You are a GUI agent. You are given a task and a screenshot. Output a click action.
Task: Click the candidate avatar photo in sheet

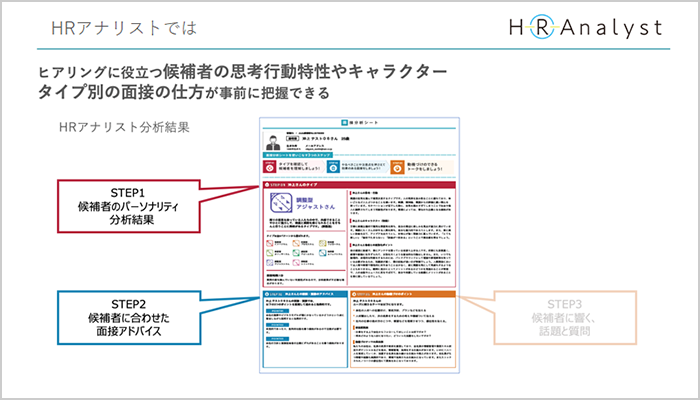pyautogui.click(x=273, y=142)
